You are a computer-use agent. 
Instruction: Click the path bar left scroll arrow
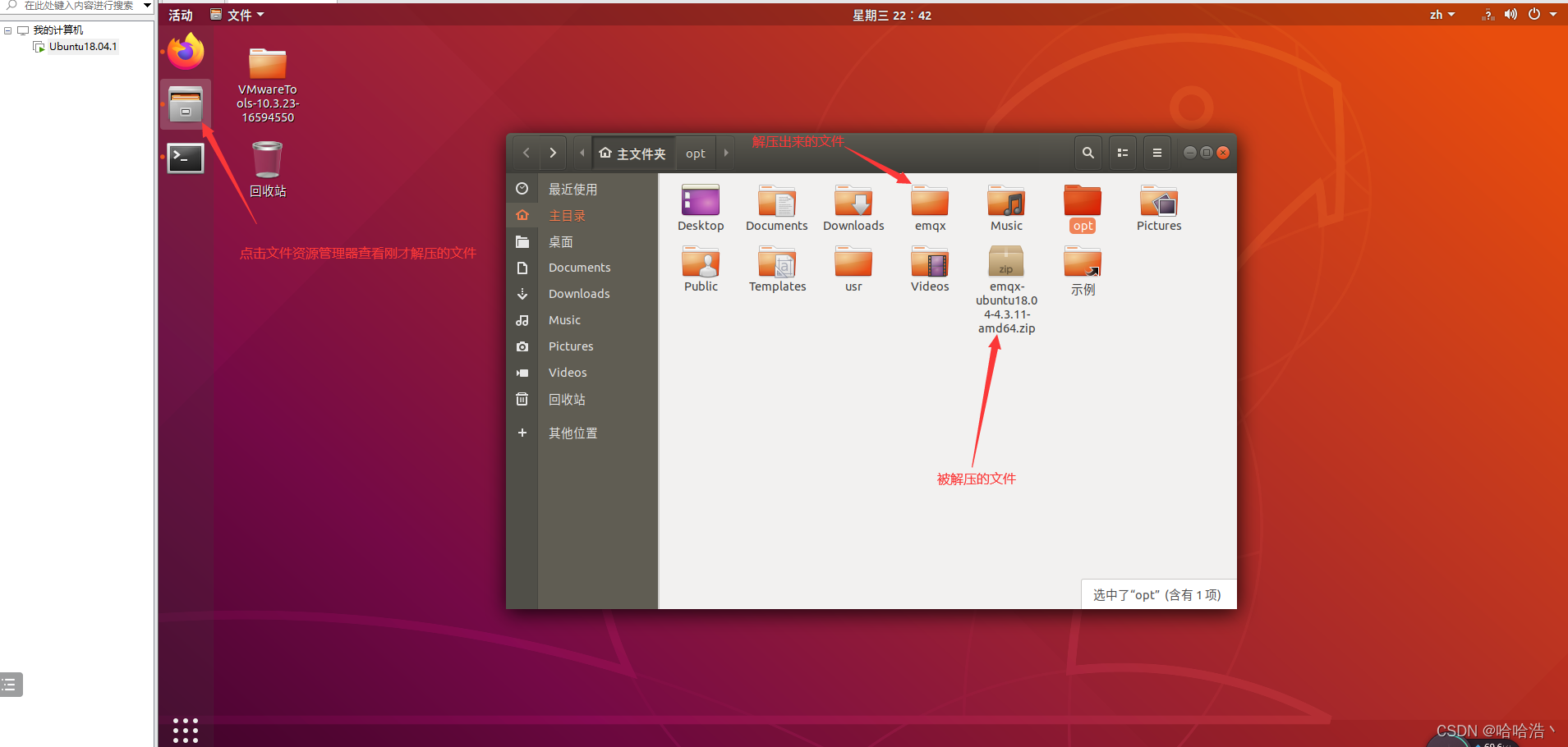click(x=582, y=153)
